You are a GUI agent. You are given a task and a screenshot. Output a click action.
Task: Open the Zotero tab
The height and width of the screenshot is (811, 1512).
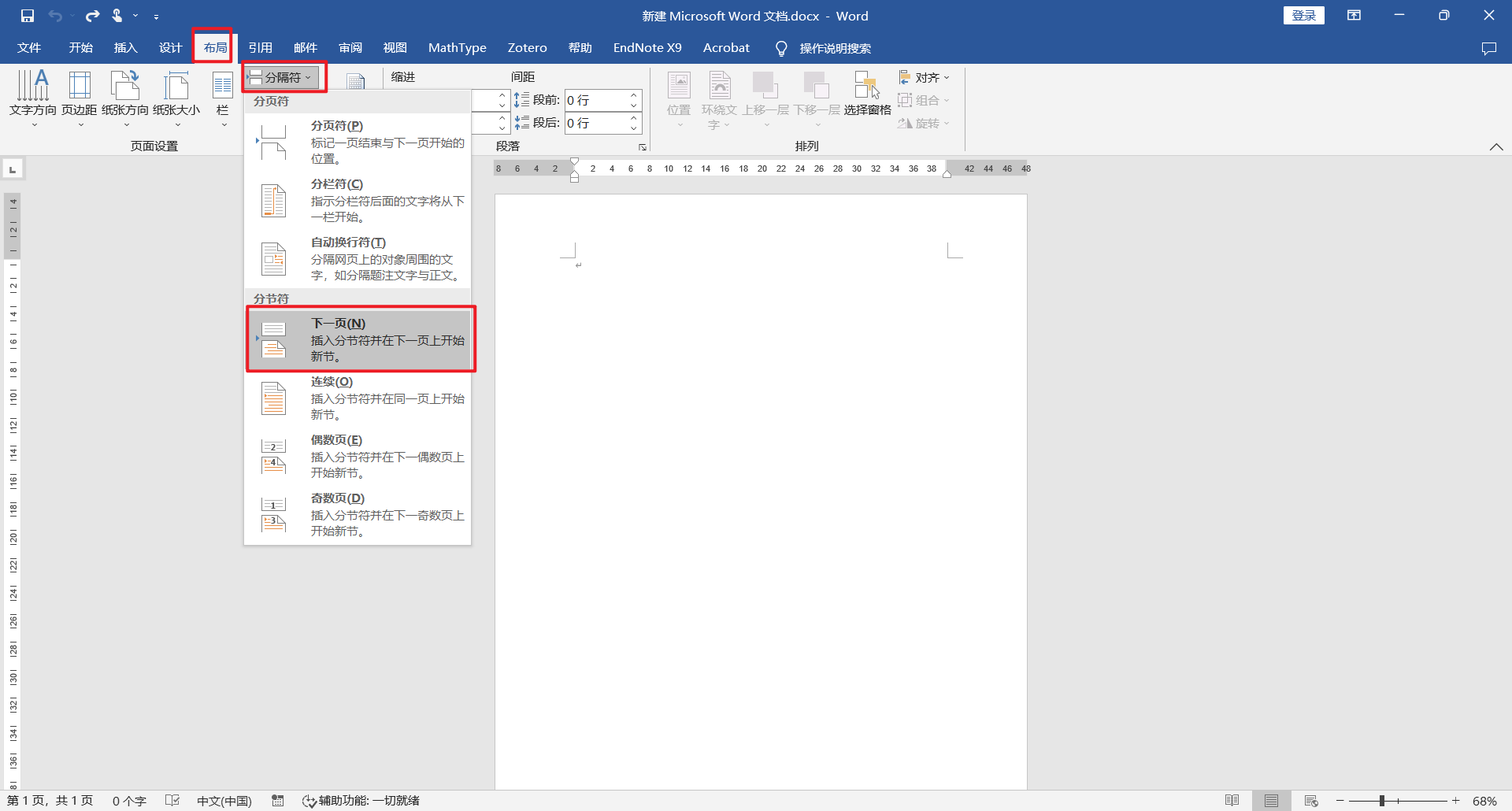pyautogui.click(x=528, y=48)
